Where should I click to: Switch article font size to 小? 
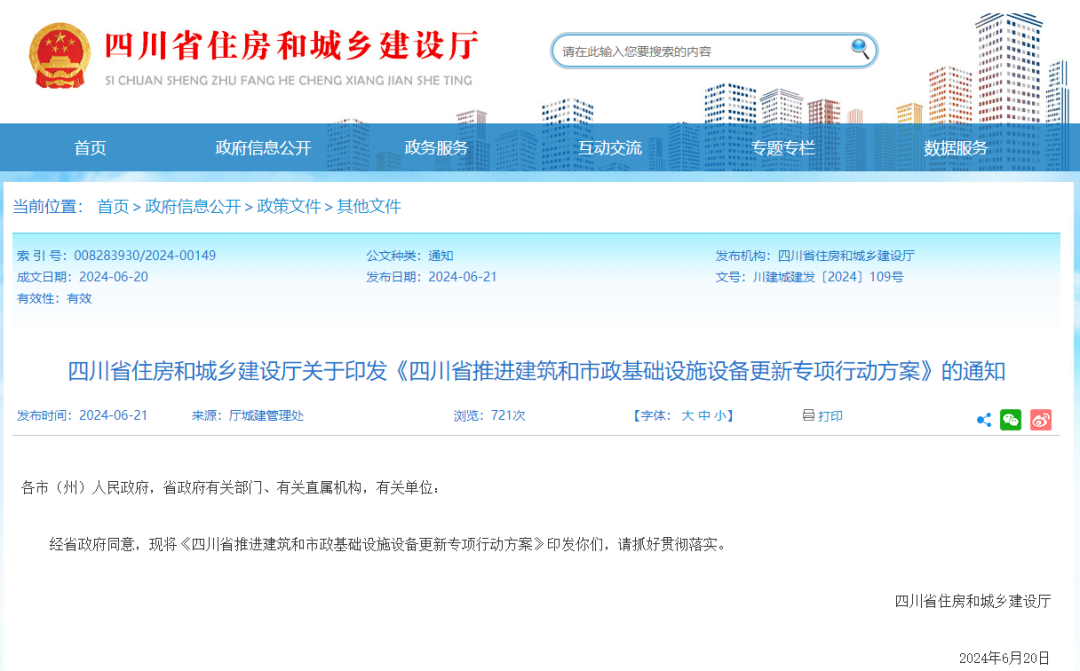(722, 416)
